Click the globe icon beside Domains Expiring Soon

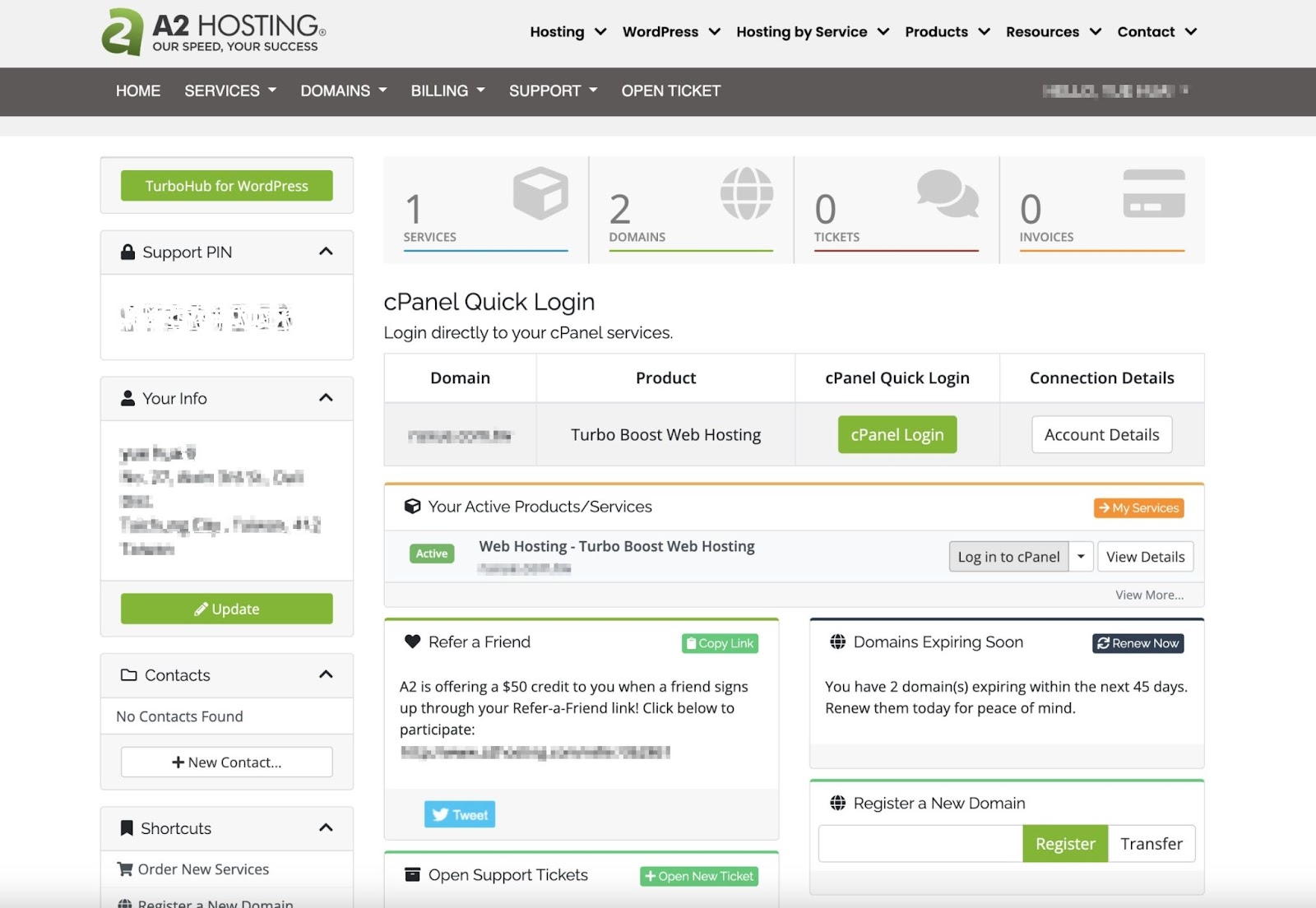[x=838, y=642]
